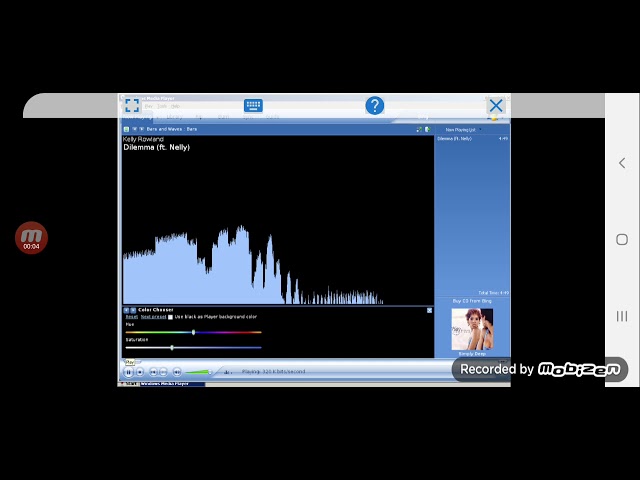Image resolution: width=640 pixels, height=480 pixels.
Task: Click the Simply Deep album title
Action: click(472, 354)
